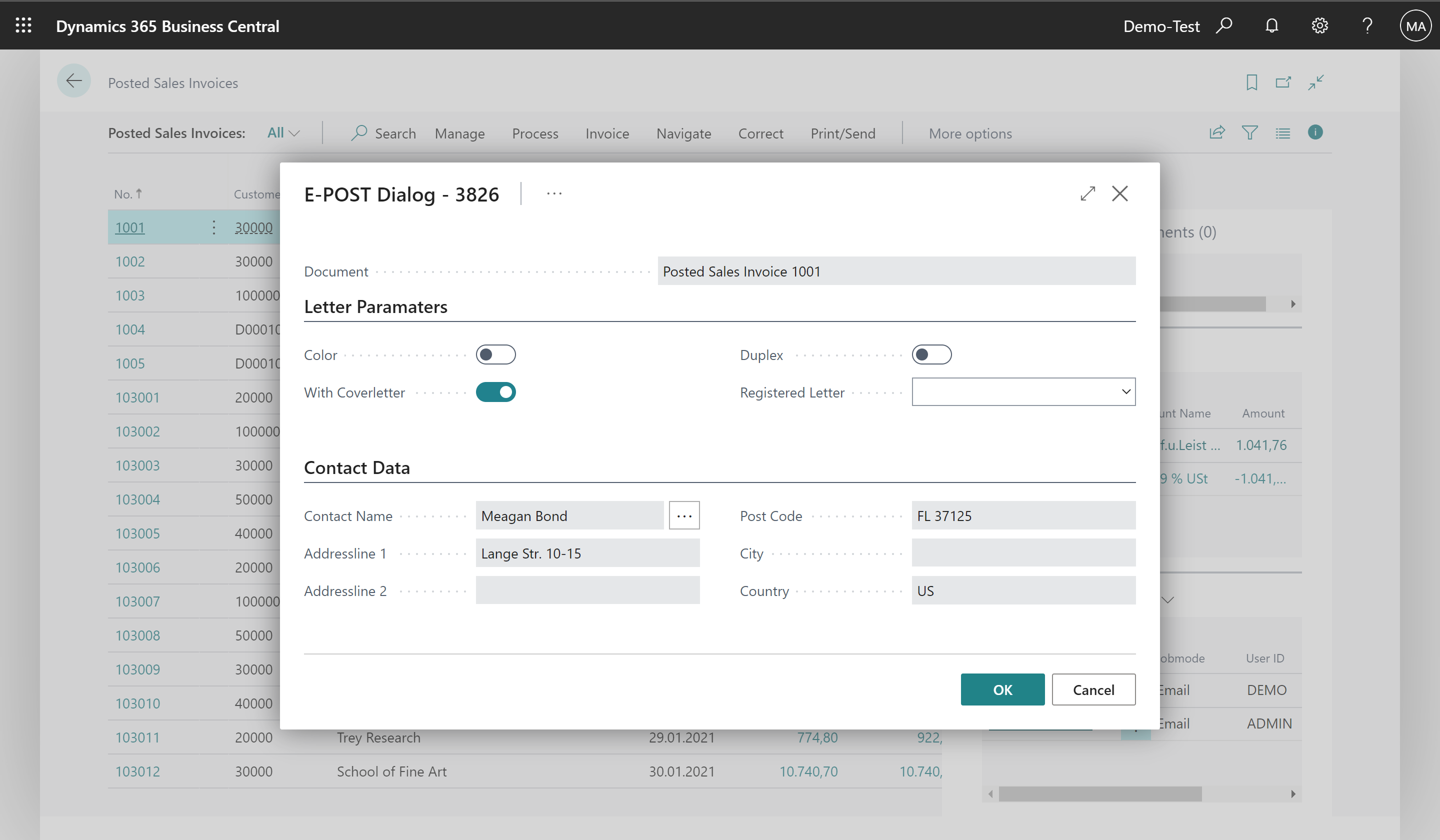Screen dimensions: 1440x840
Task: Open the Print/Send menu
Action: 842,133
